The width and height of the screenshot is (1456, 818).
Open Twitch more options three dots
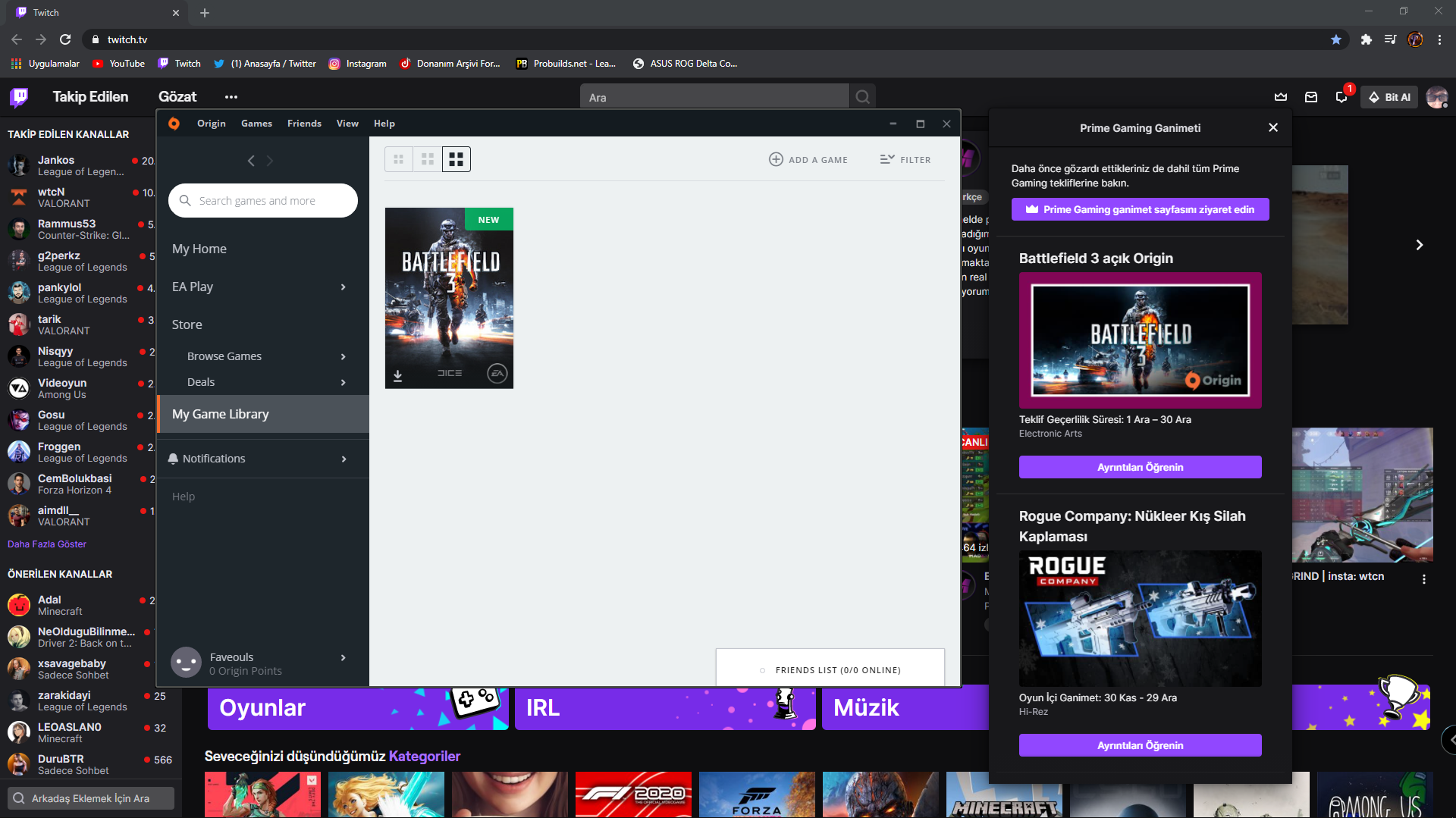[x=231, y=97]
